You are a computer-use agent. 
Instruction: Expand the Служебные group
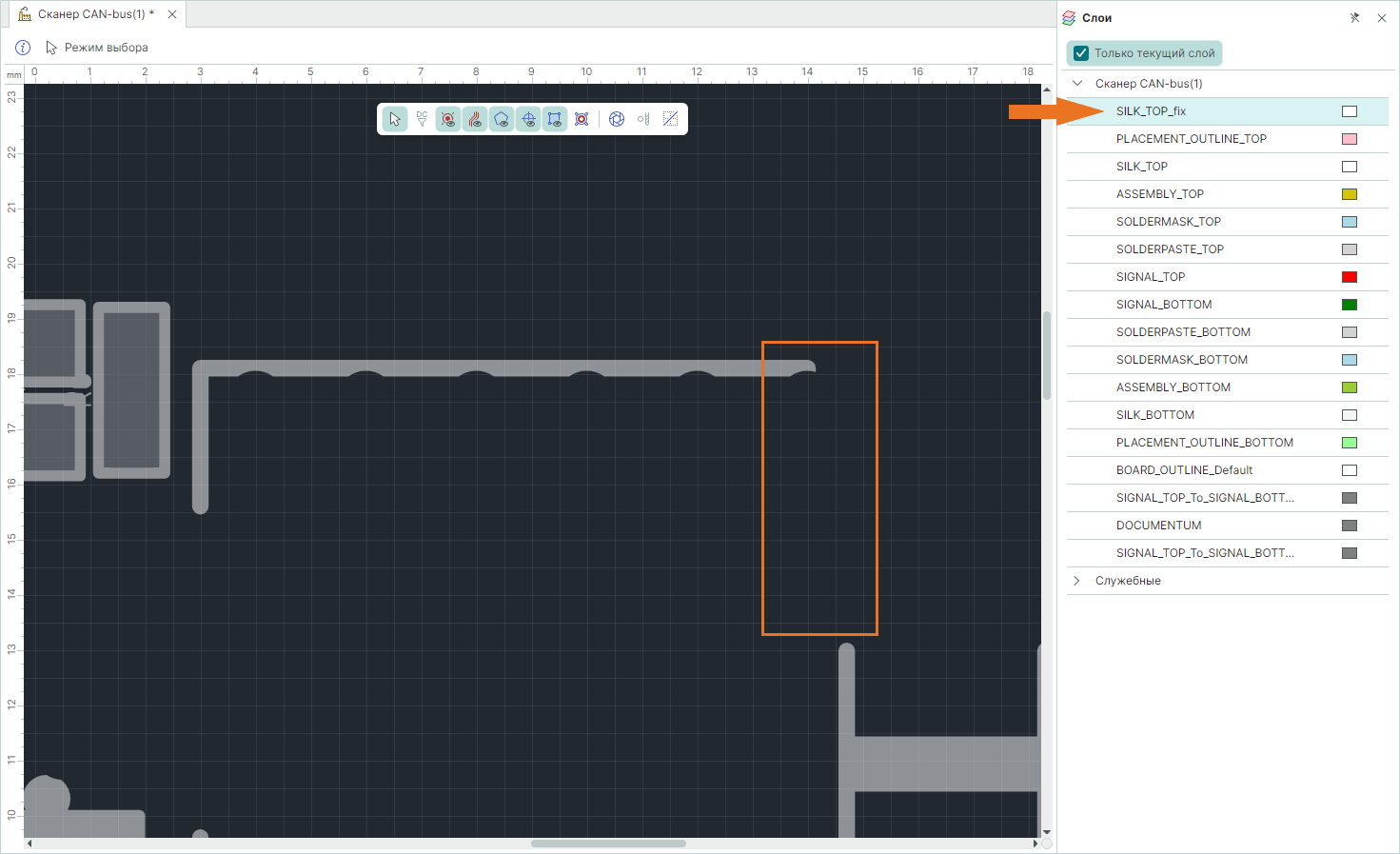[1077, 581]
